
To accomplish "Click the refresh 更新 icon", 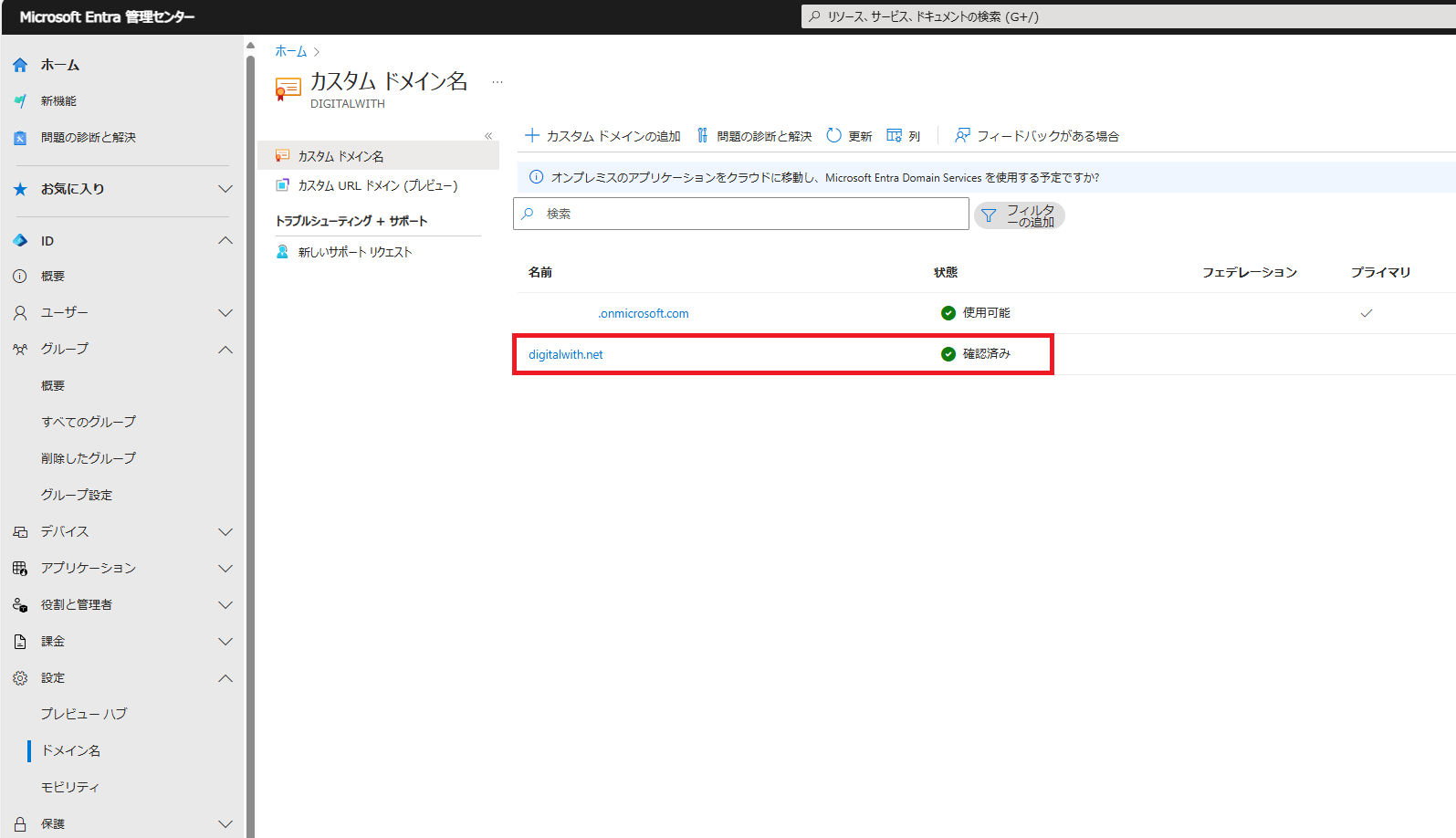I will point(833,135).
